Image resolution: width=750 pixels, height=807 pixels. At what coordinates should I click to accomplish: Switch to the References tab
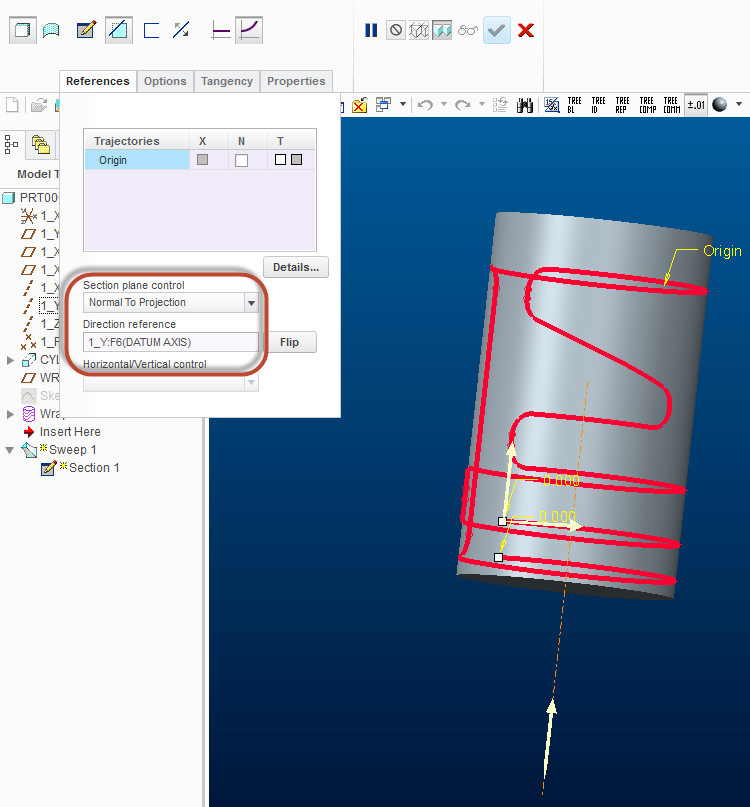[x=98, y=81]
